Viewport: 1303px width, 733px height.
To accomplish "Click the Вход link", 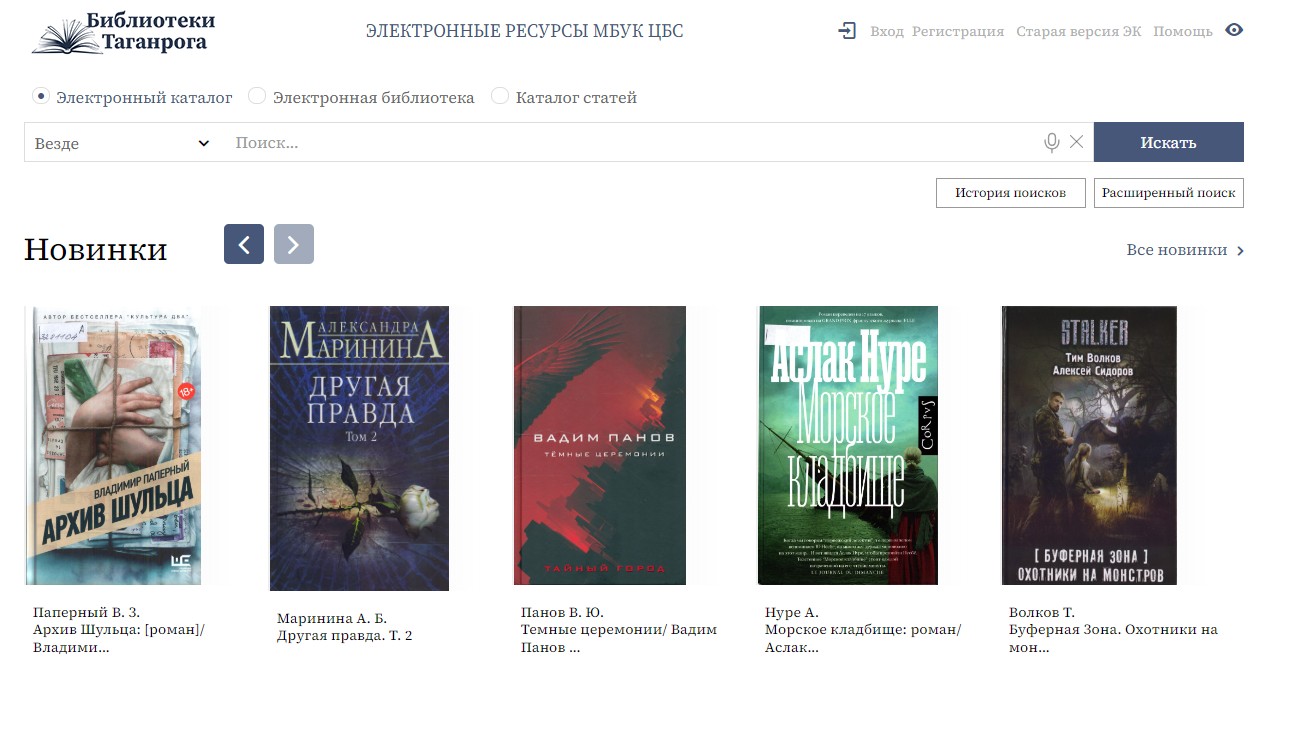I will click(x=886, y=31).
